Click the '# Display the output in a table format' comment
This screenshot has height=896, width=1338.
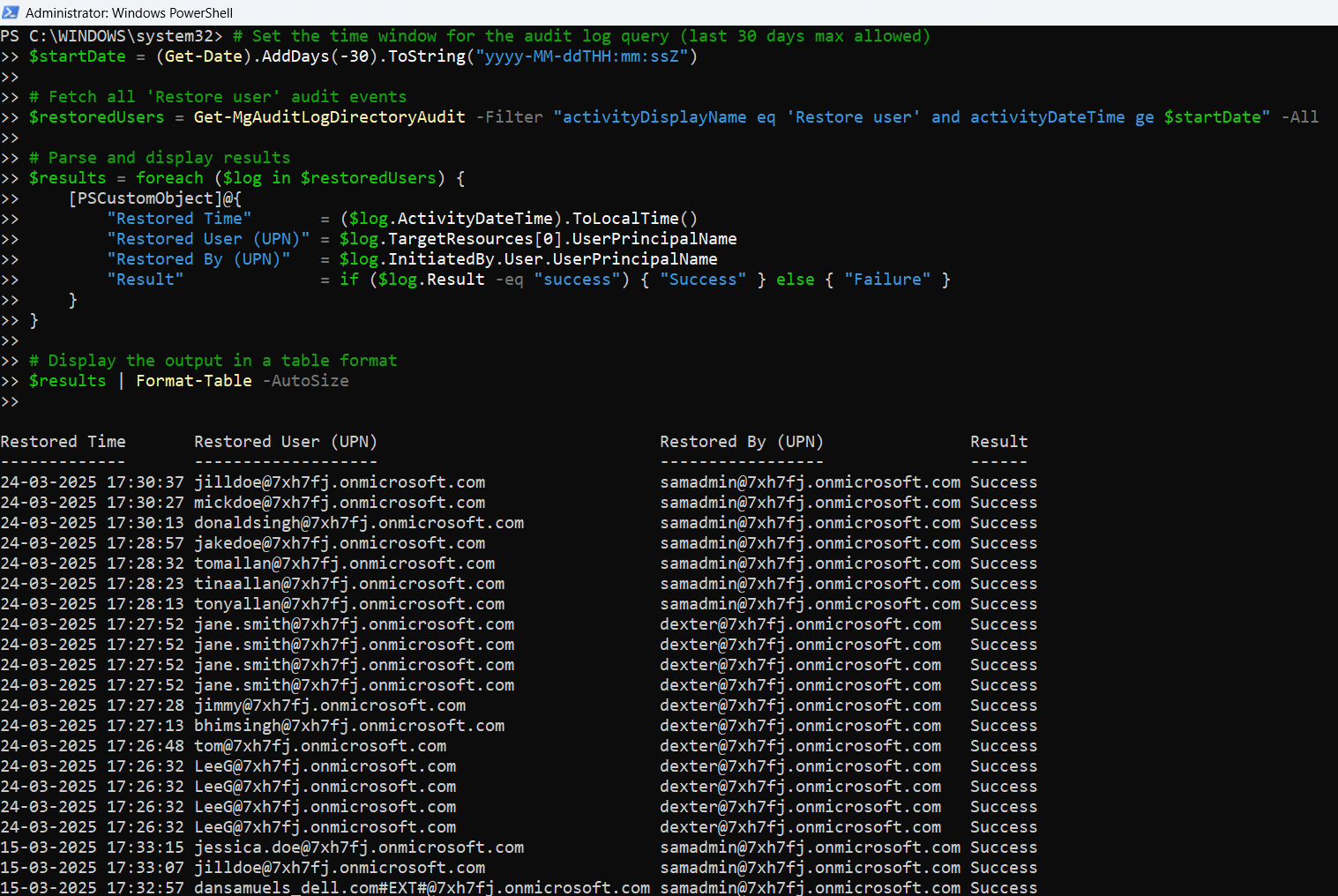tap(213, 361)
